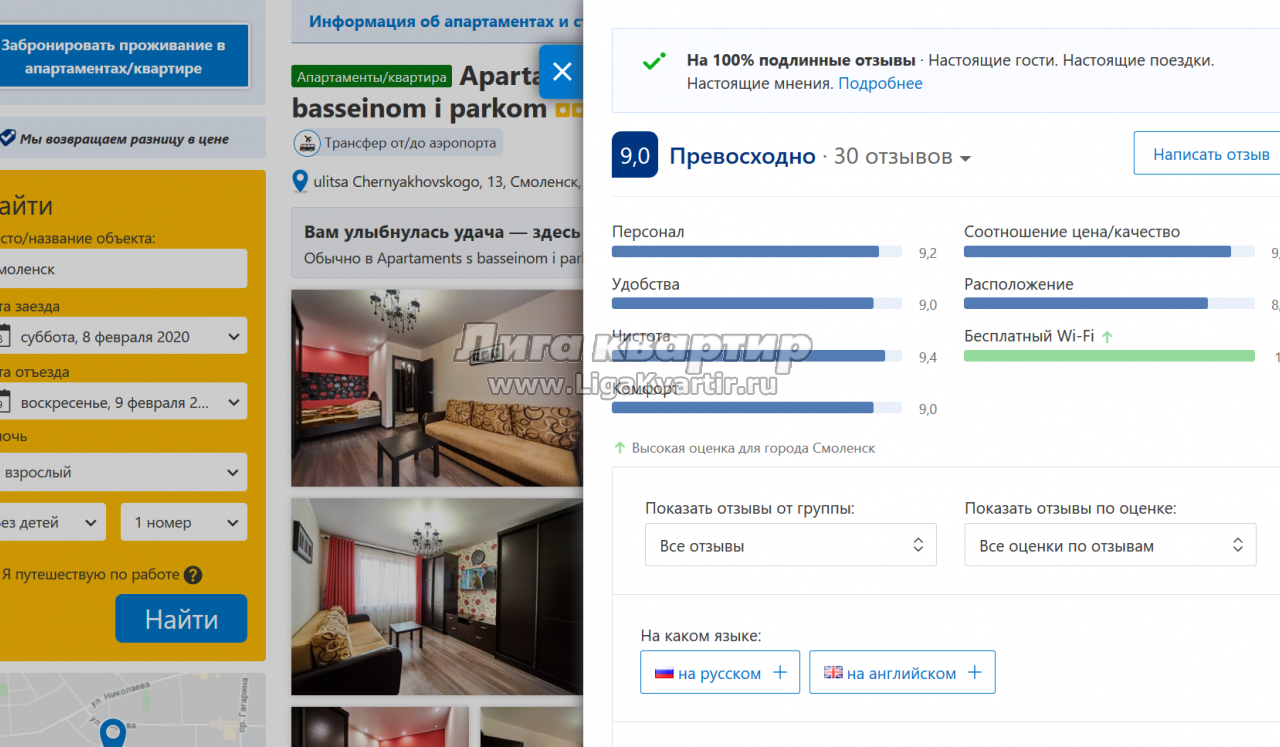Image resolution: width=1280 pixels, height=747 pixels.
Task: Expand the 'Все отзывы' group filter
Action: [791, 545]
